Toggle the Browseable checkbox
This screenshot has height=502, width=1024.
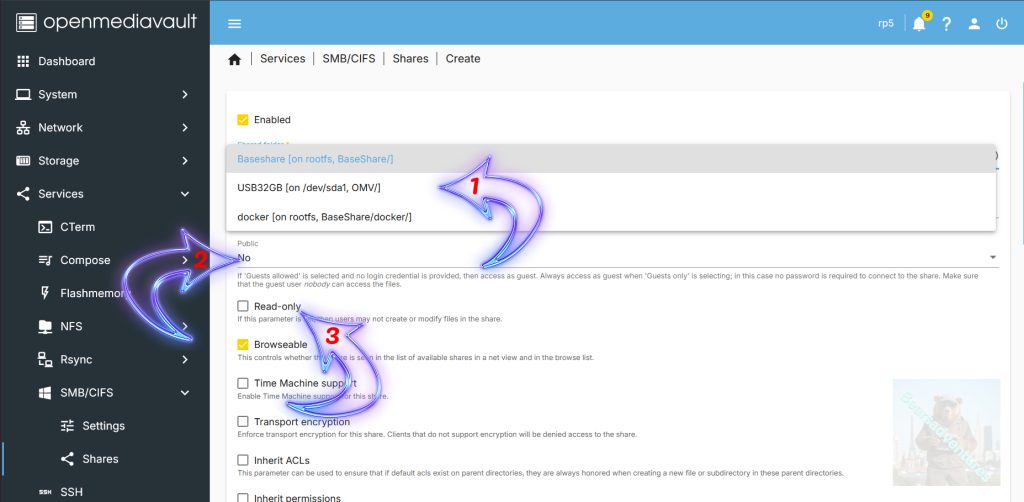click(x=243, y=345)
